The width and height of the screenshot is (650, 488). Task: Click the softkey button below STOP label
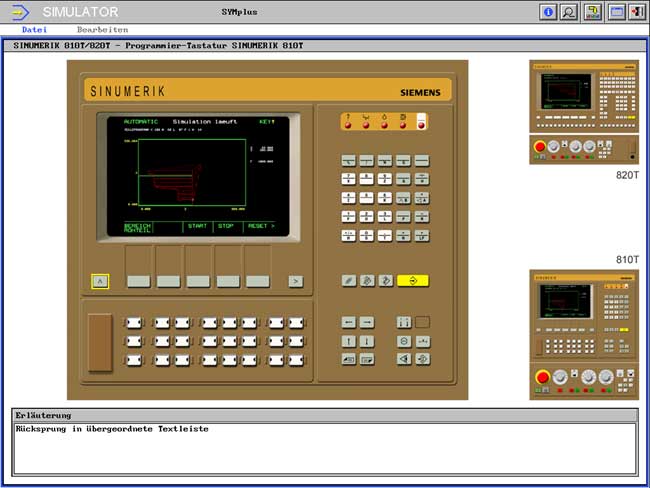228,282
